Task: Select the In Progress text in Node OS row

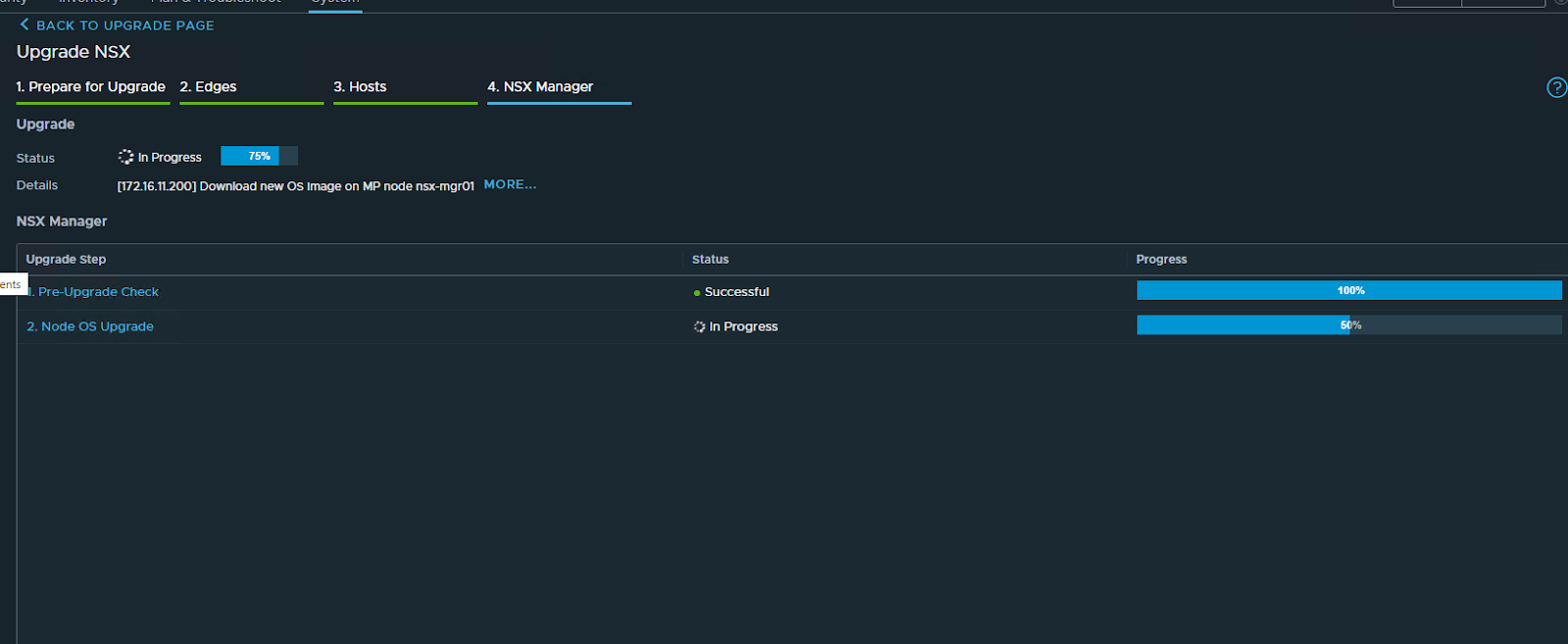Action: click(x=744, y=326)
